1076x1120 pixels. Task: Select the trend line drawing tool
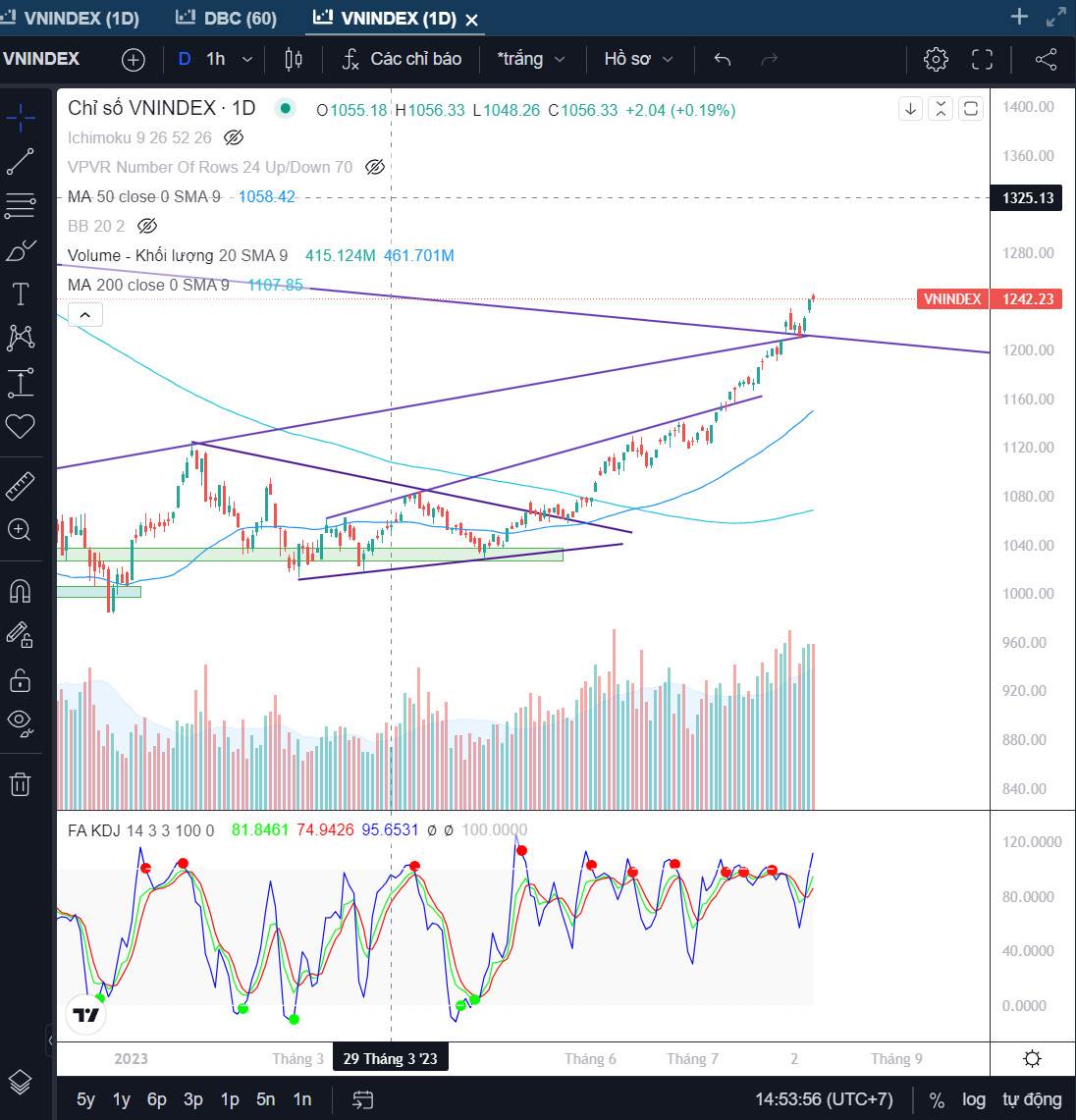(21, 161)
